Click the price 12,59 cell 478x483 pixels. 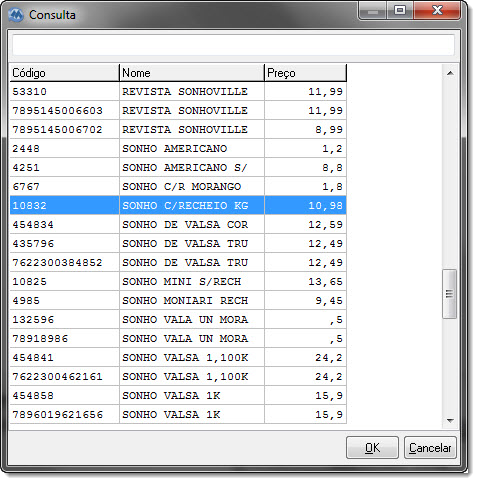point(305,224)
